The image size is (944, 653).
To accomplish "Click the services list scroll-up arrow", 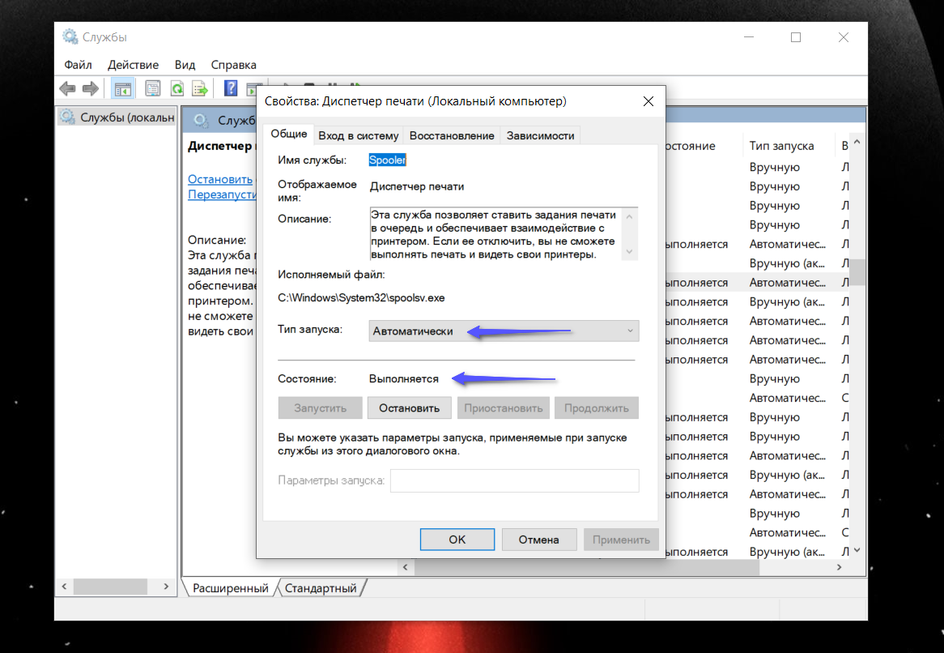I will (x=857, y=143).
